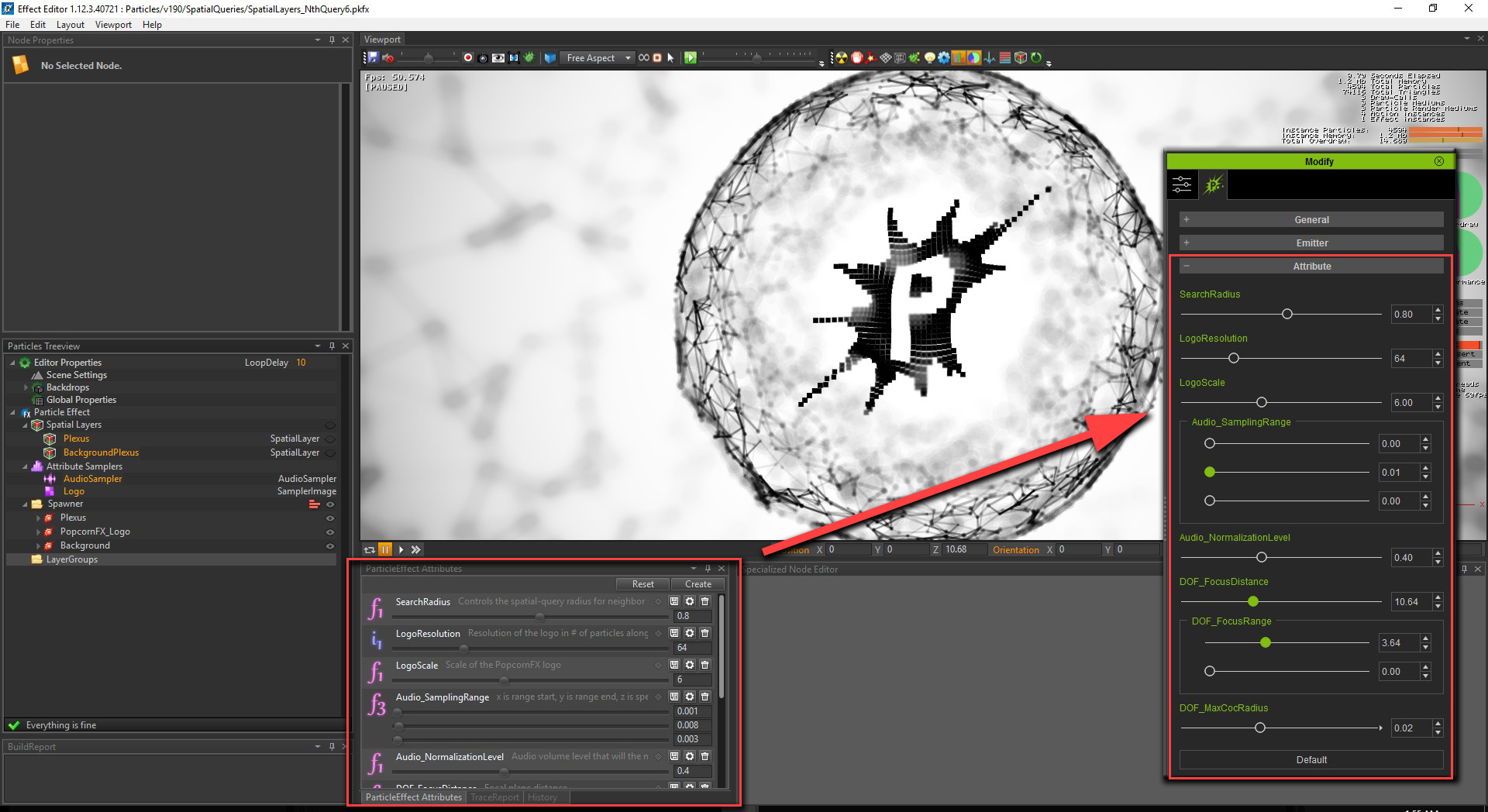Screen dimensions: 1488x812
Task: Click the save floppy icon in viewport toolbar
Action: click(373, 58)
